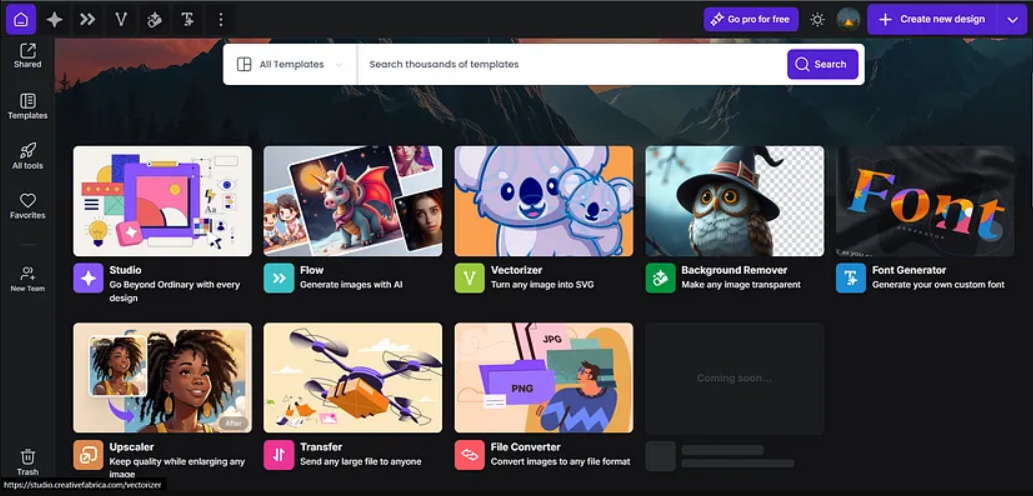Select the Vectorizer V icon in toolbar
Viewport: 1033px width, 496px height.
(x=121, y=19)
